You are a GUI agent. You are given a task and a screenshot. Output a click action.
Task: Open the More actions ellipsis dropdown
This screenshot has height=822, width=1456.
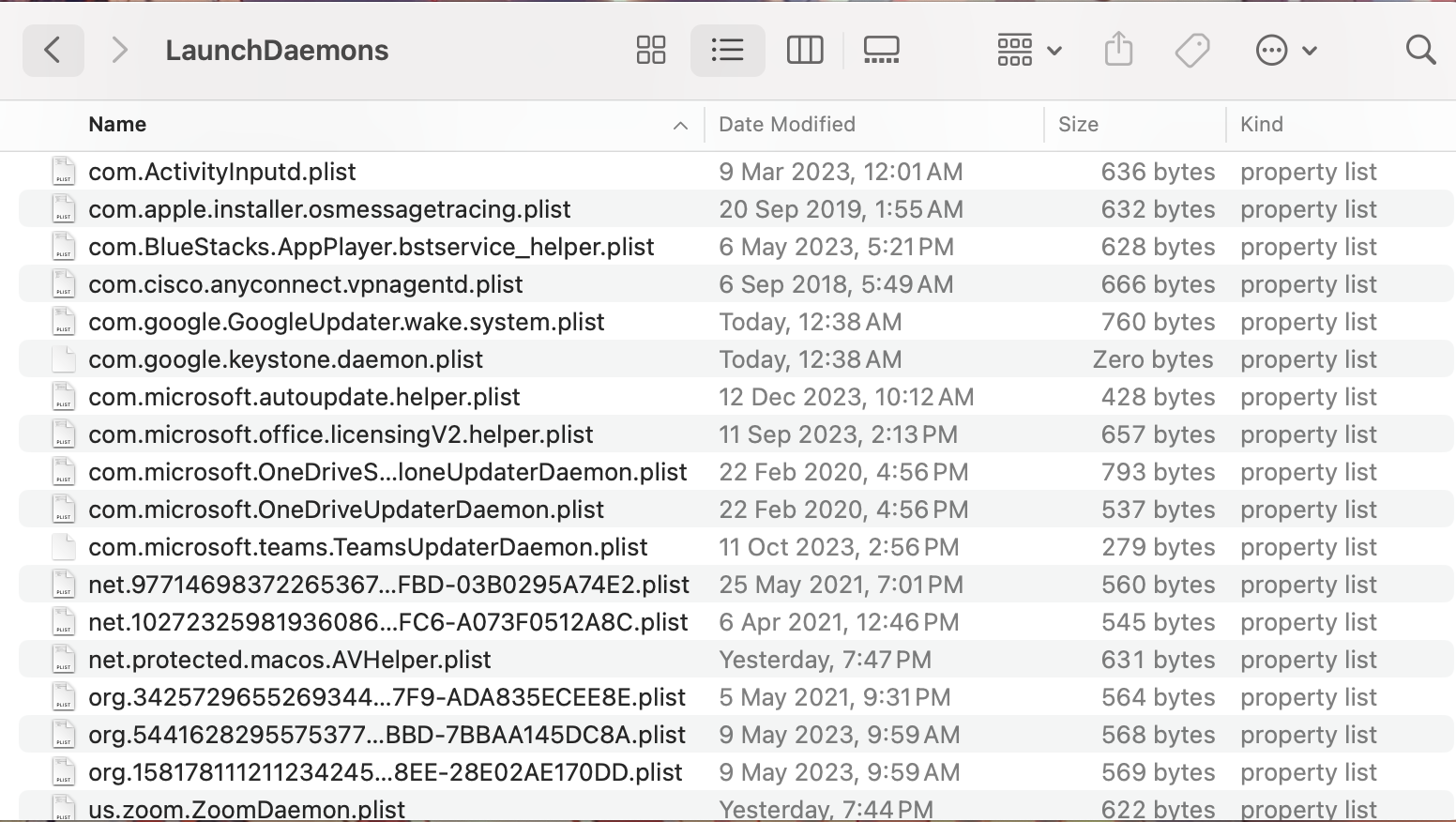pyautogui.click(x=1286, y=50)
